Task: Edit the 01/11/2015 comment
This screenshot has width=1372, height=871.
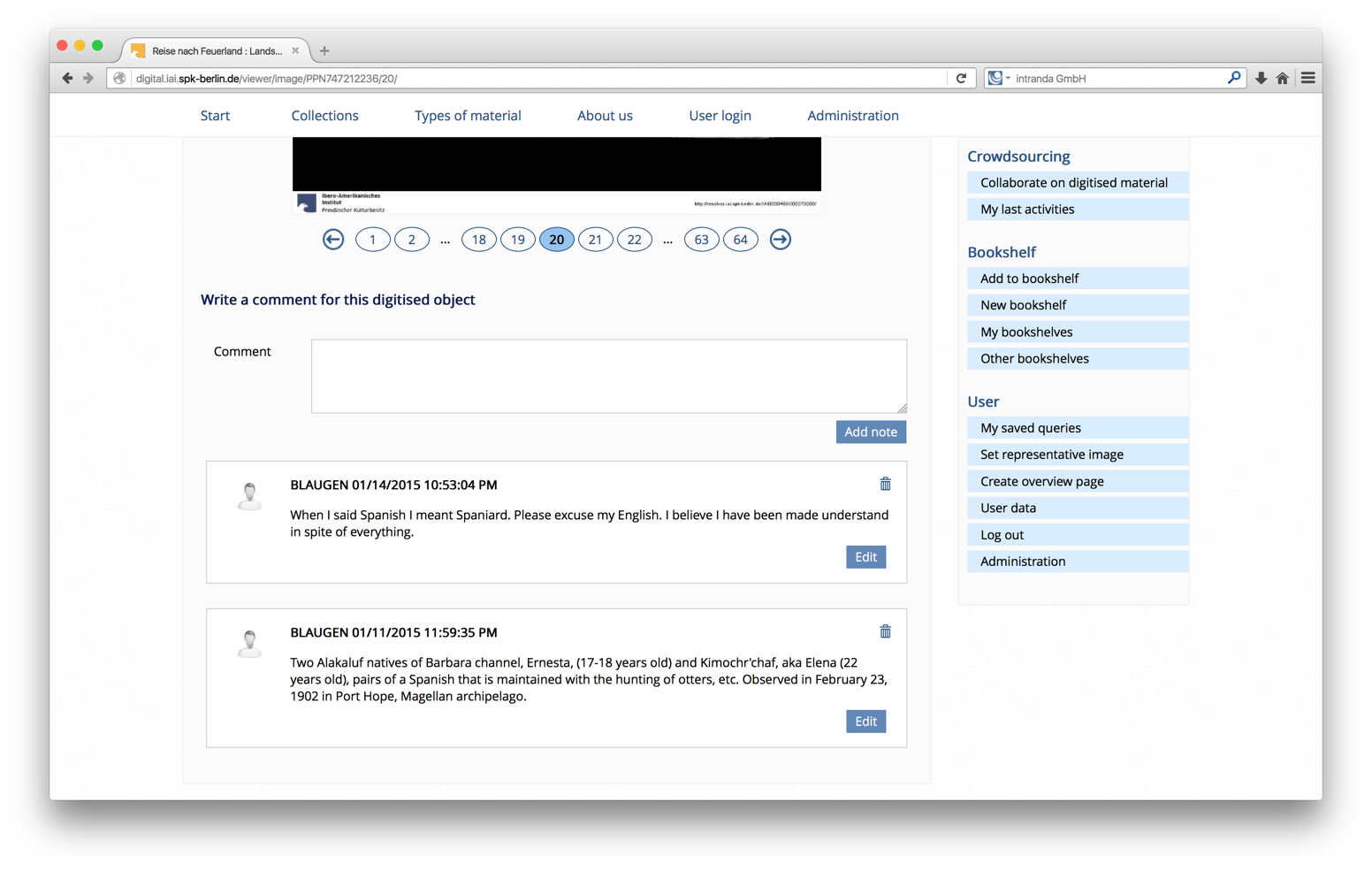Action: pyautogui.click(x=865, y=722)
